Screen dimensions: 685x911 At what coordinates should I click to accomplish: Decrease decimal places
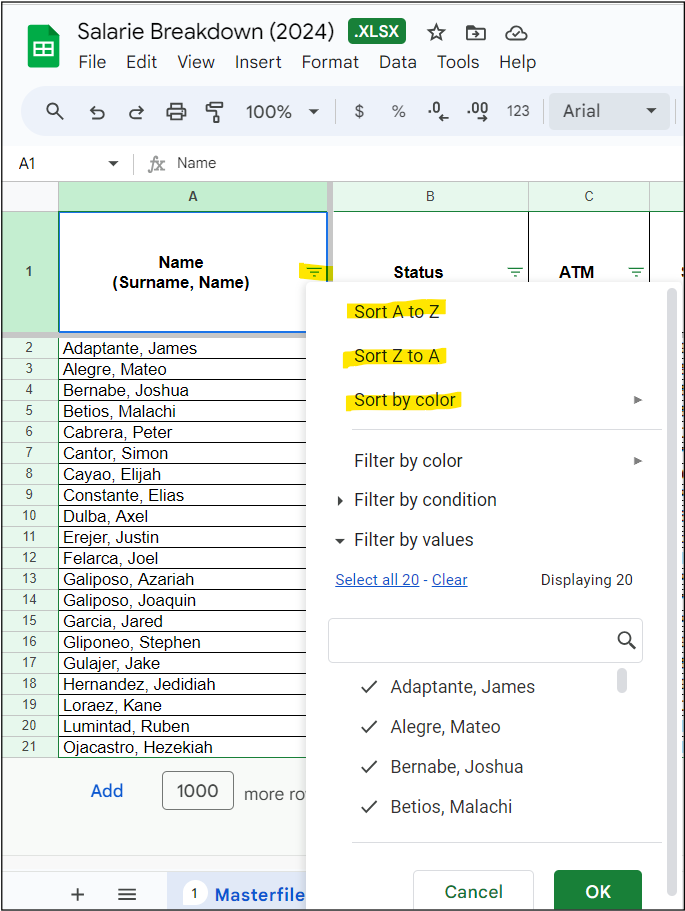(x=437, y=111)
